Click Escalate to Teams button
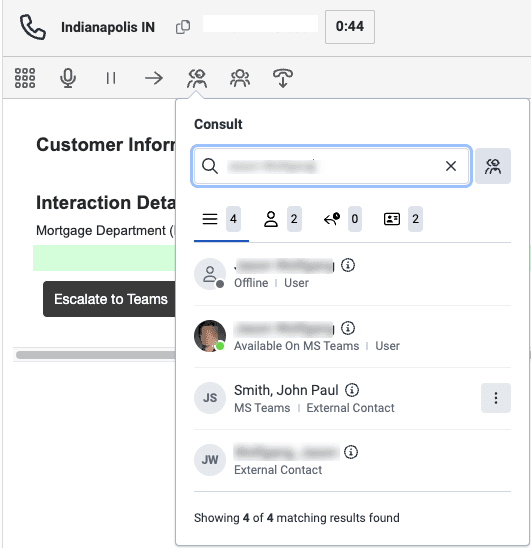The image size is (531, 548). [109, 299]
